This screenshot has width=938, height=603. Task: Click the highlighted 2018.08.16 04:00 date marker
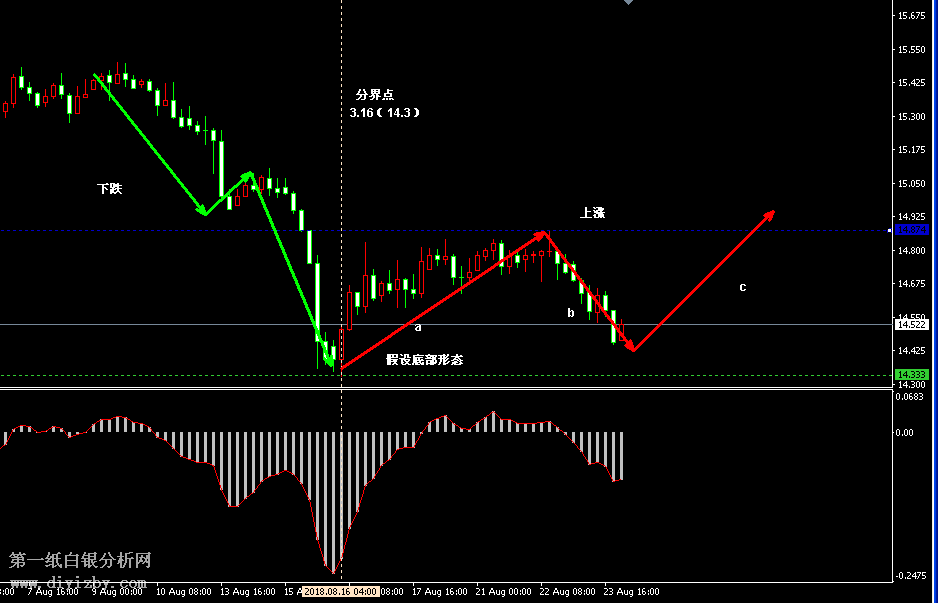[x=340, y=592]
